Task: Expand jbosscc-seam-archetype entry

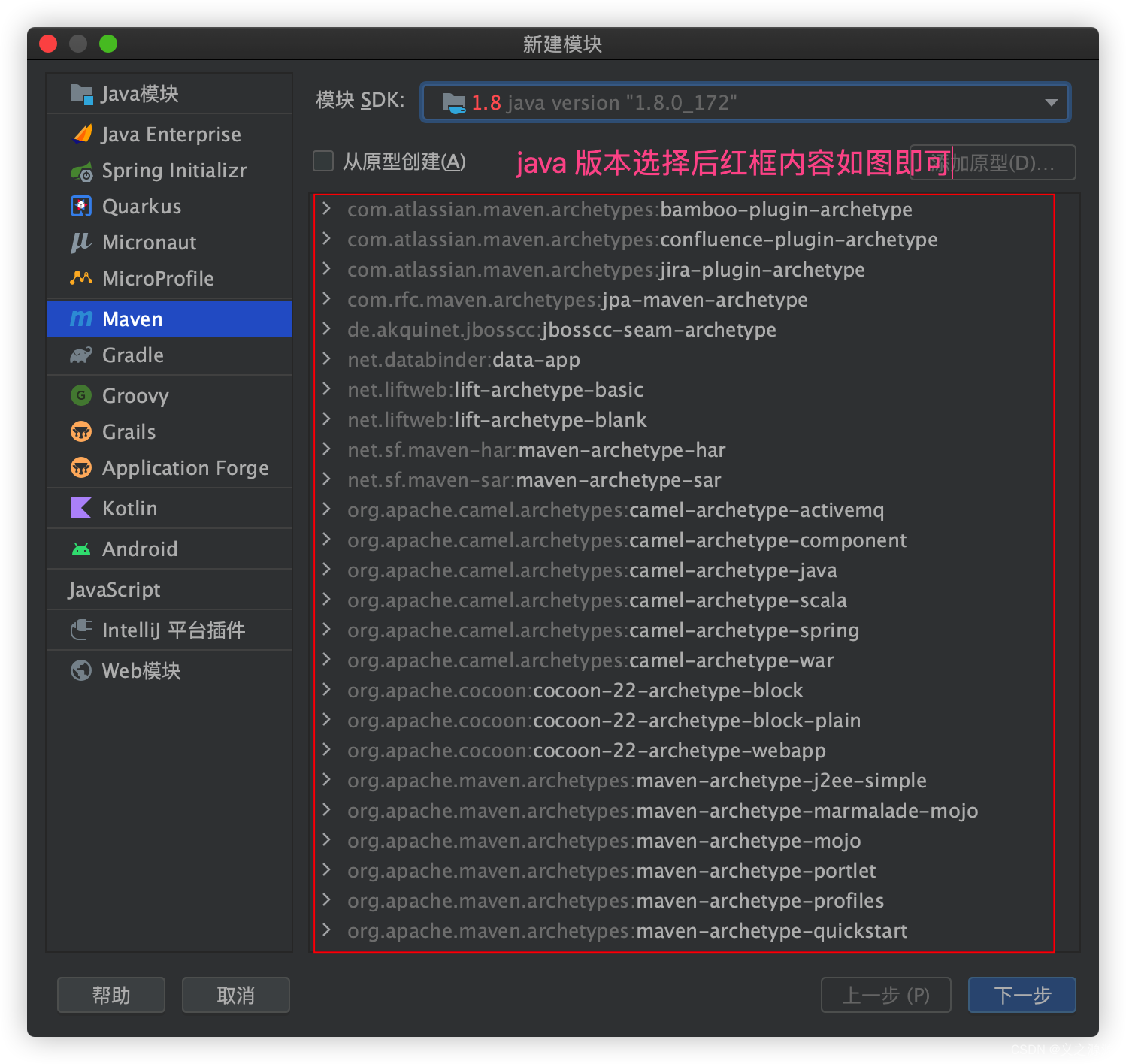Action: click(x=326, y=329)
